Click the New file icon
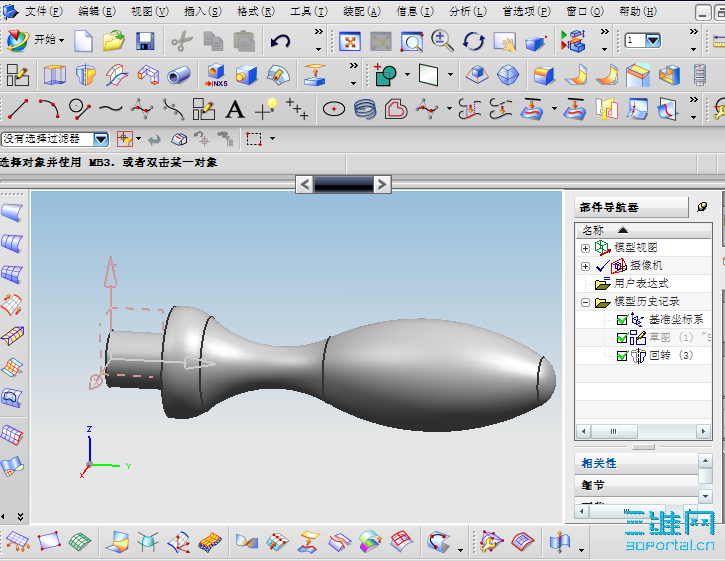Screen dimensions: 725x561 tap(83, 41)
